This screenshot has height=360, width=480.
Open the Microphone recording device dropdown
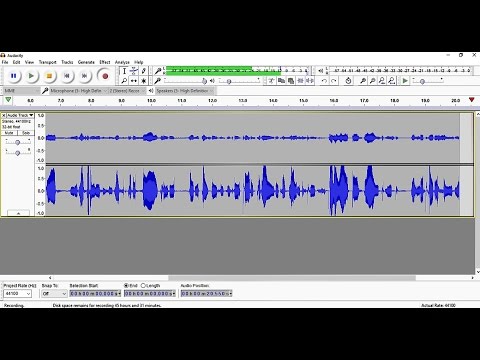79,91
